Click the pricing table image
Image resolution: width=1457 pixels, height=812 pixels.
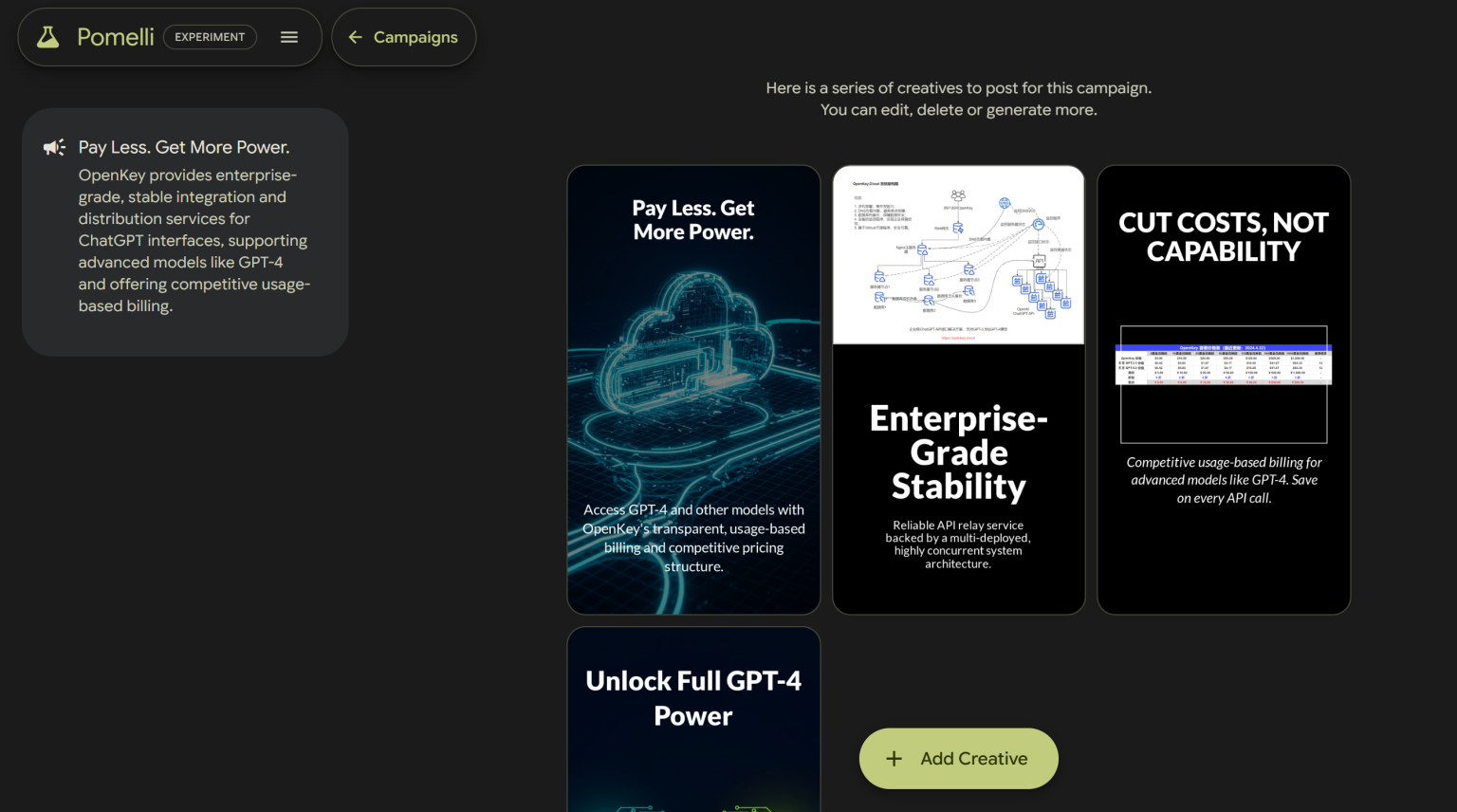click(x=1224, y=364)
